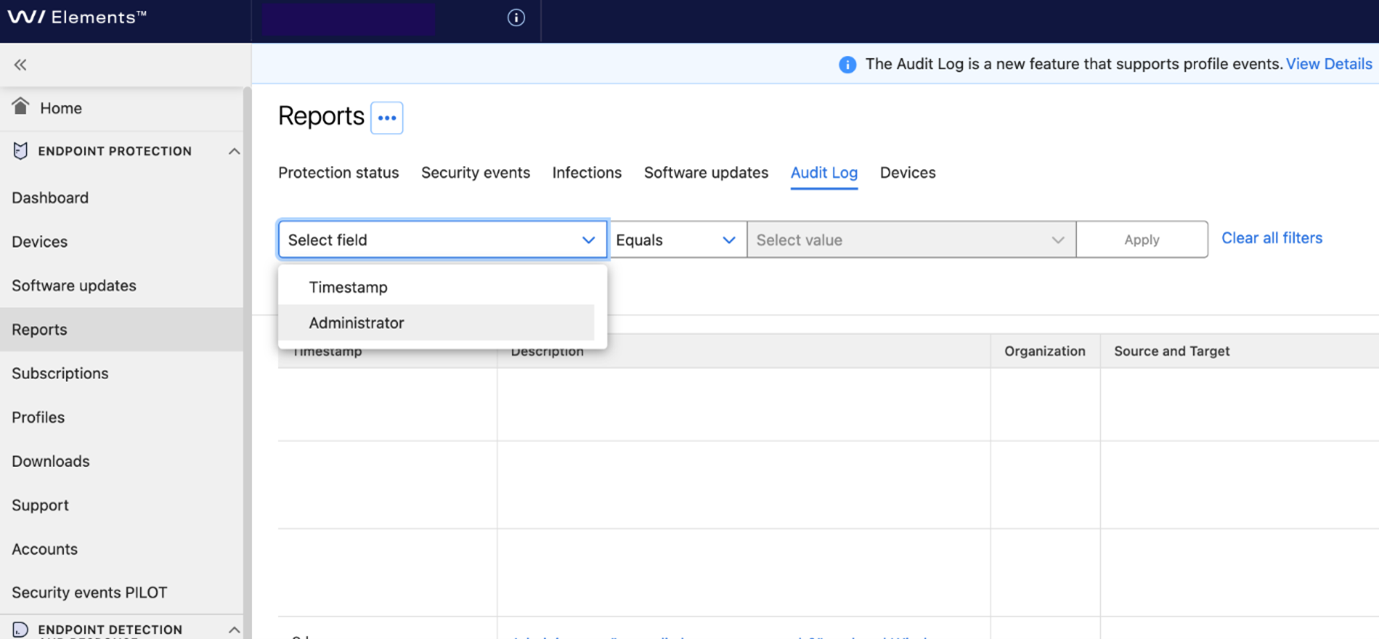Click the Home house icon

[x=20, y=106]
